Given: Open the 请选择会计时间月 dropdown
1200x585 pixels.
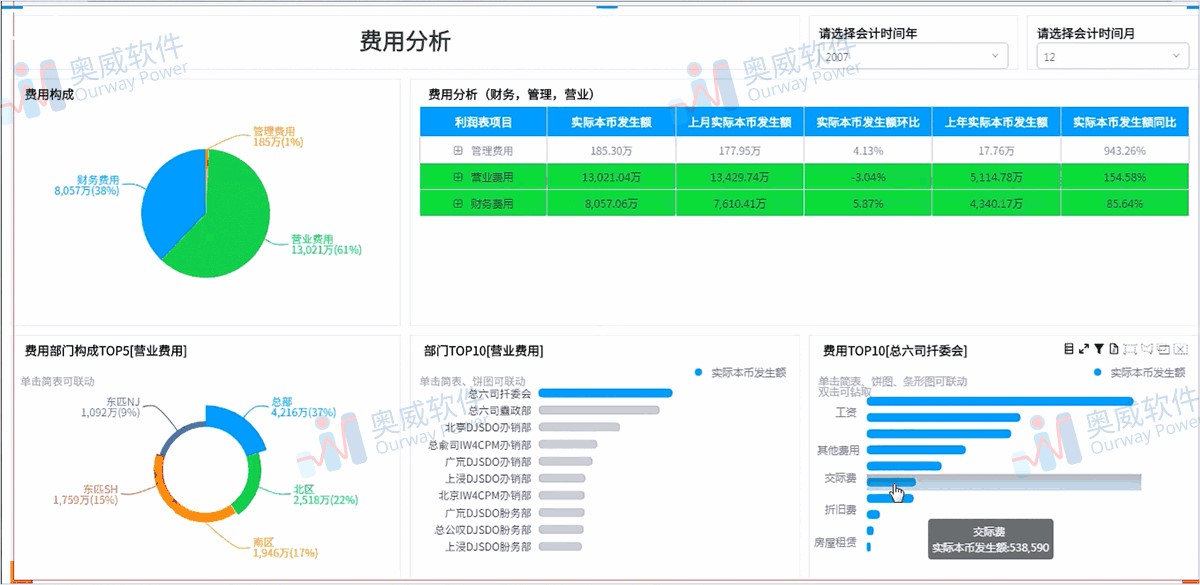Looking at the screenshot, I should (1110, 56).
